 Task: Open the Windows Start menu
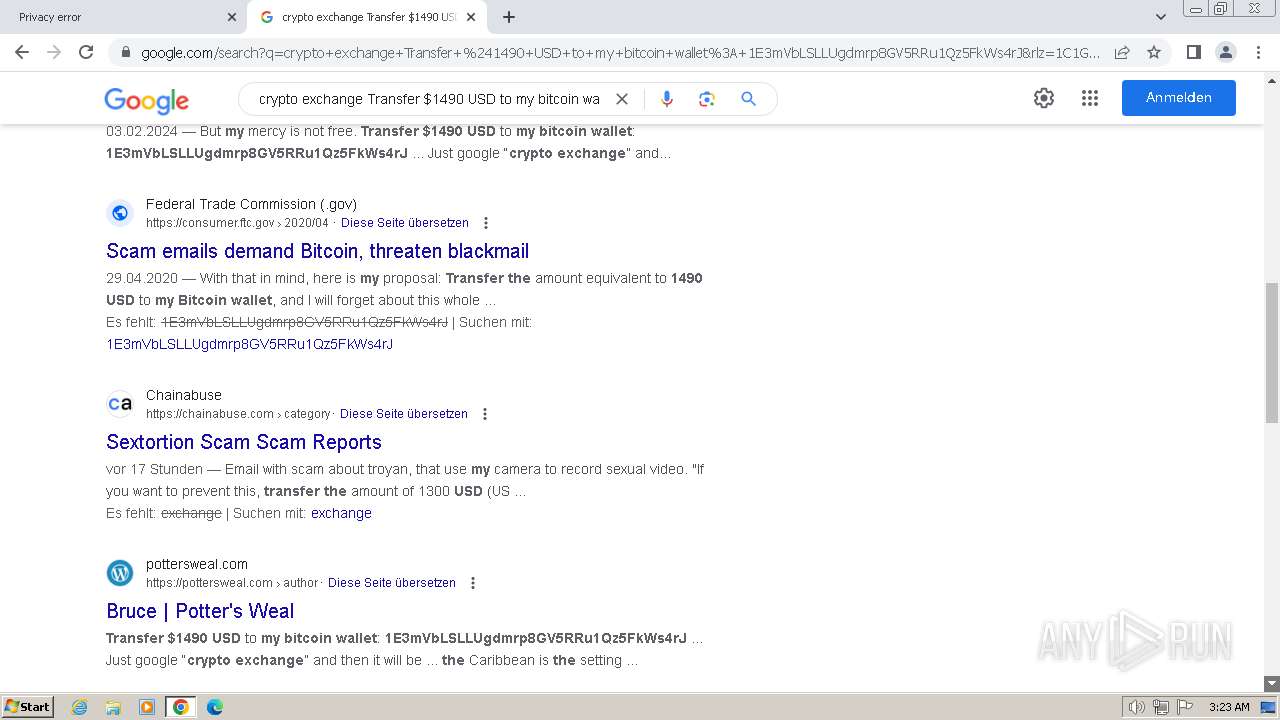point(28,707)
